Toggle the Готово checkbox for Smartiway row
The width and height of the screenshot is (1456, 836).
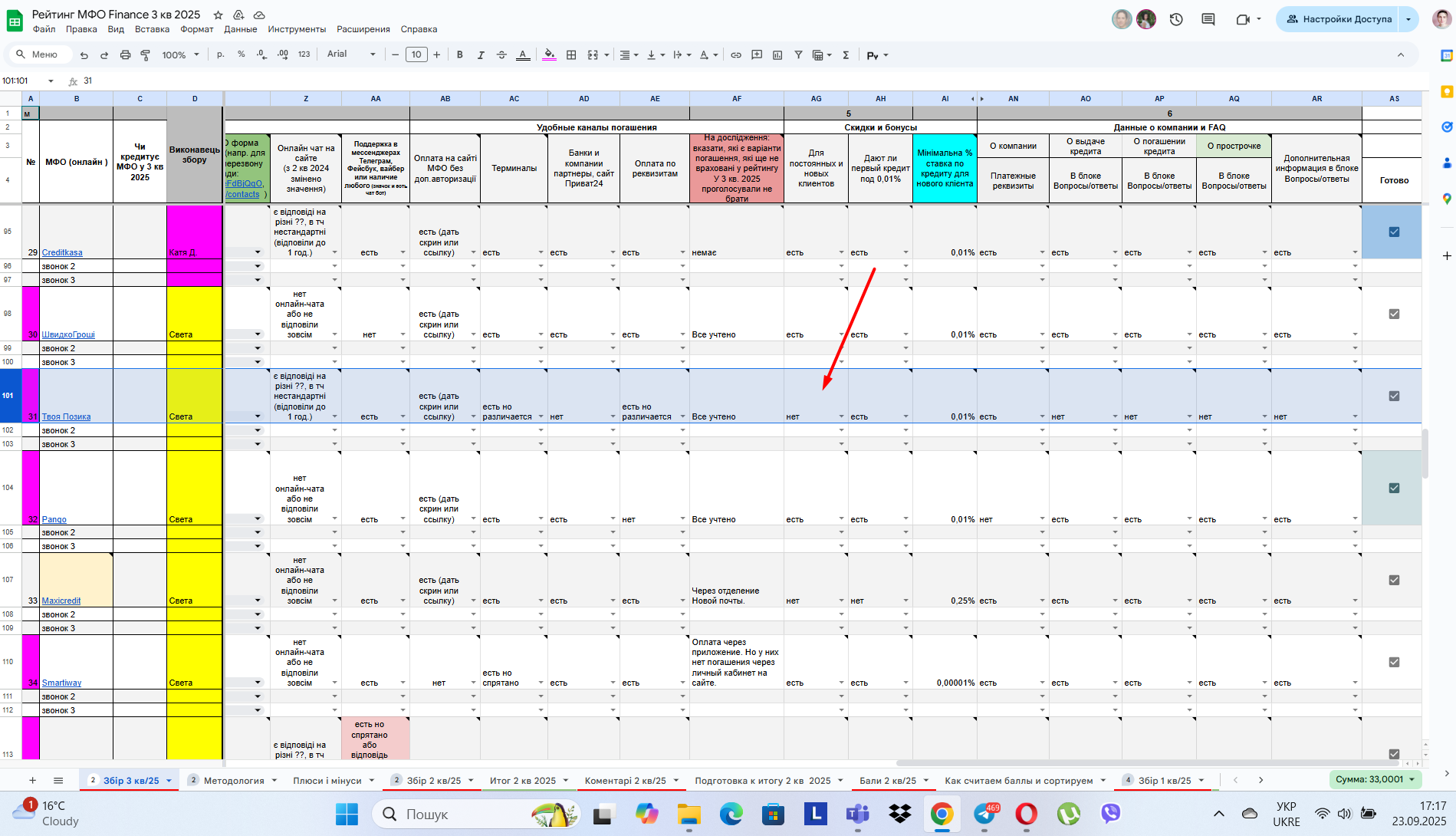(x=1394, y=662)
